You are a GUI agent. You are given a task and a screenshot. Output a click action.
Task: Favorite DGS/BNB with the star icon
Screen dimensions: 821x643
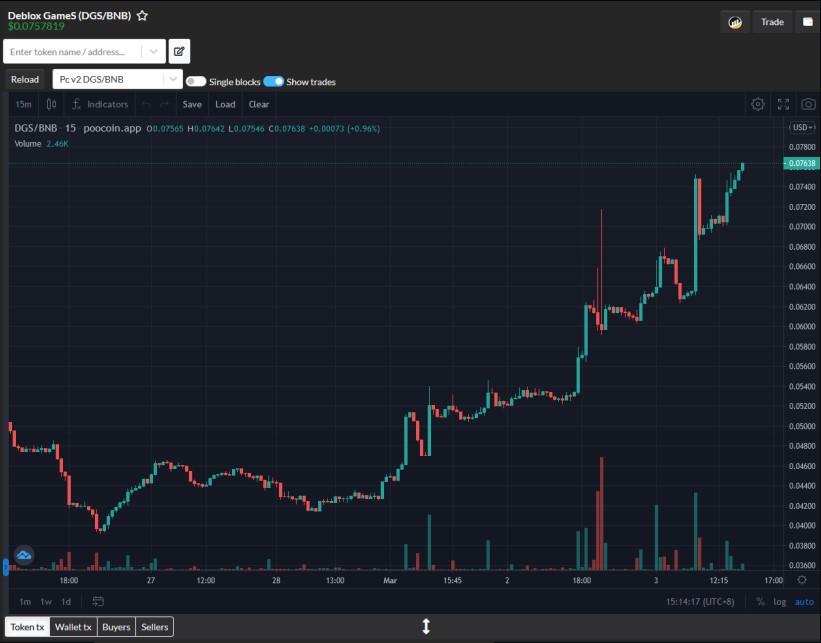point(142,16)
